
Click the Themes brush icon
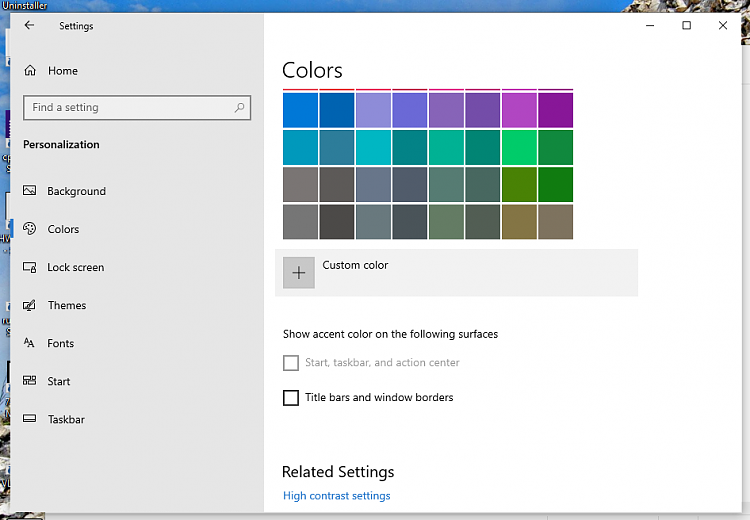point(30,305)
